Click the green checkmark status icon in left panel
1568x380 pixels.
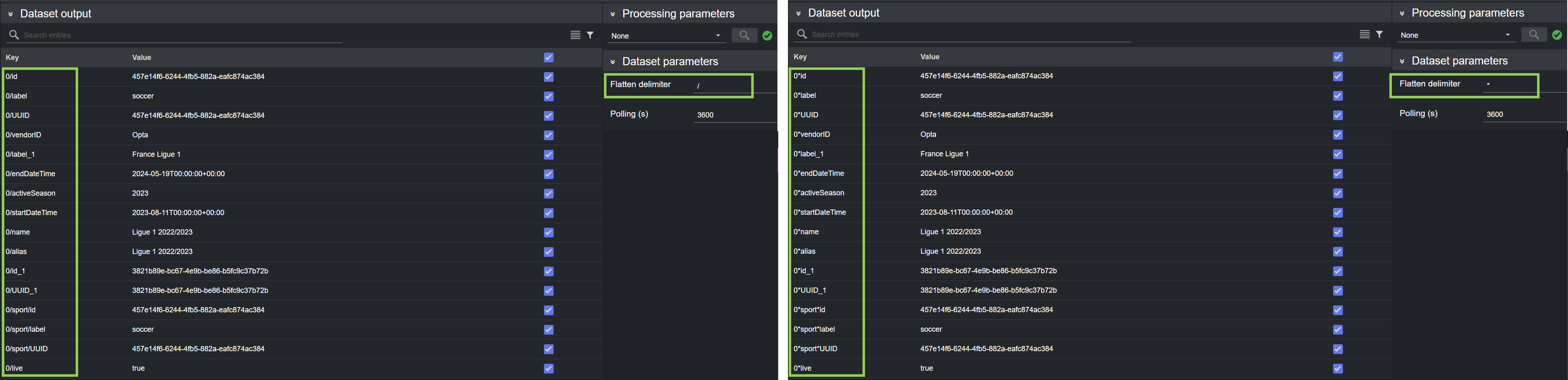point(767,36)
